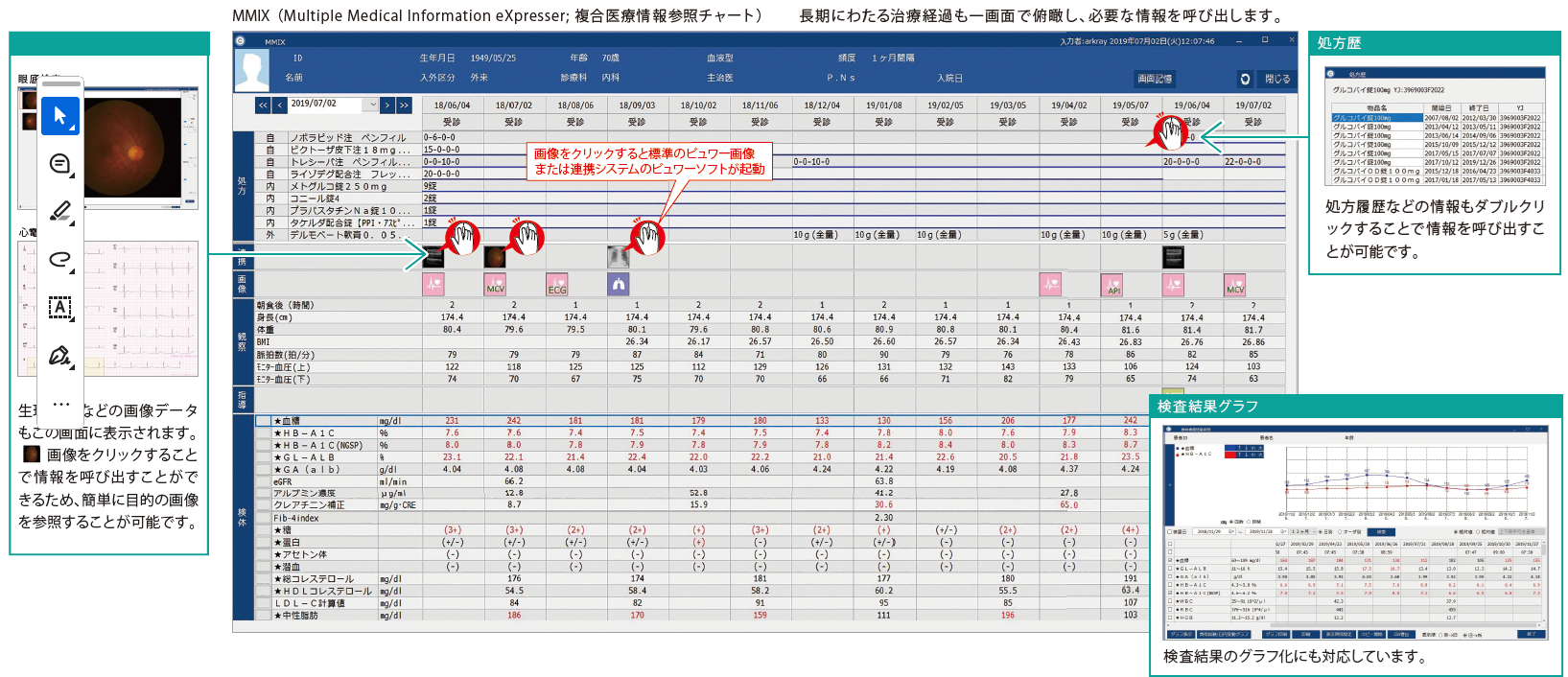Tick the ★血糖 checkbox in graph window table
1568x677 pixels.
pos(1170,560)
